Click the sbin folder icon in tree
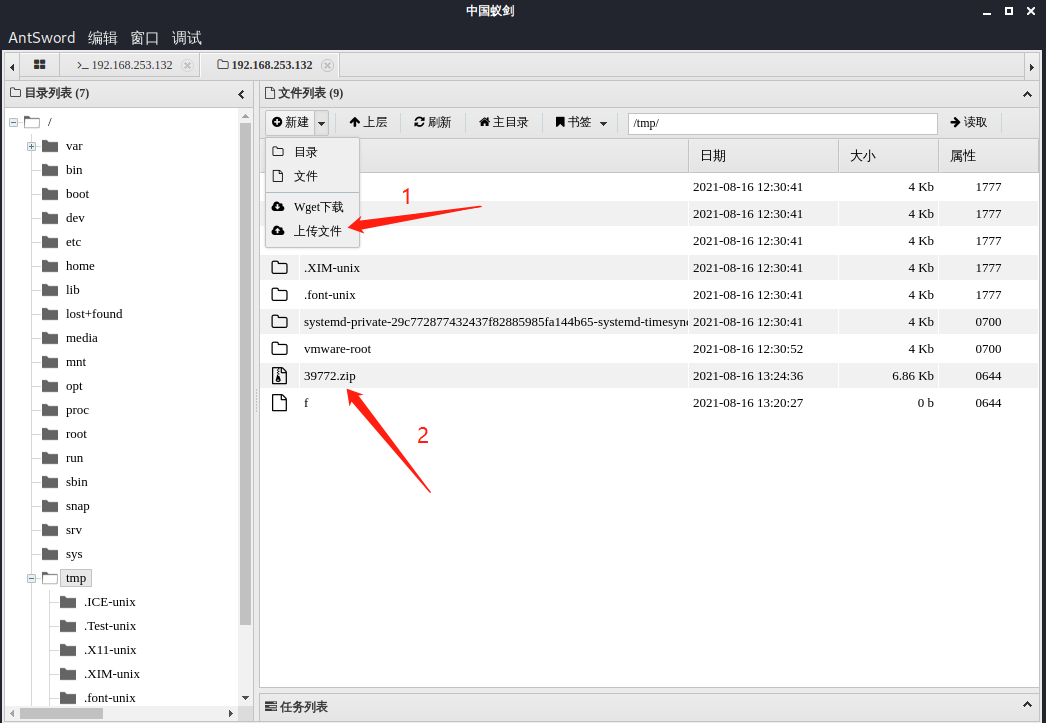 point(50,482)
